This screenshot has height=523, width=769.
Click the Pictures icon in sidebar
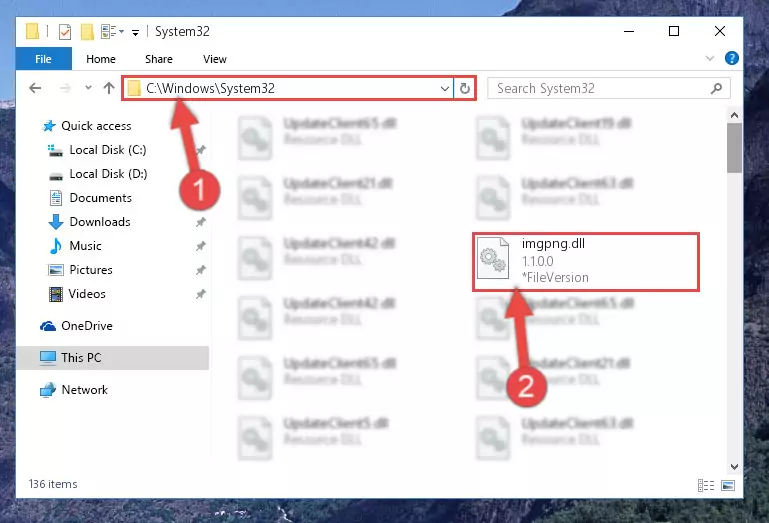pyautogui.click(x=55, y=270)
